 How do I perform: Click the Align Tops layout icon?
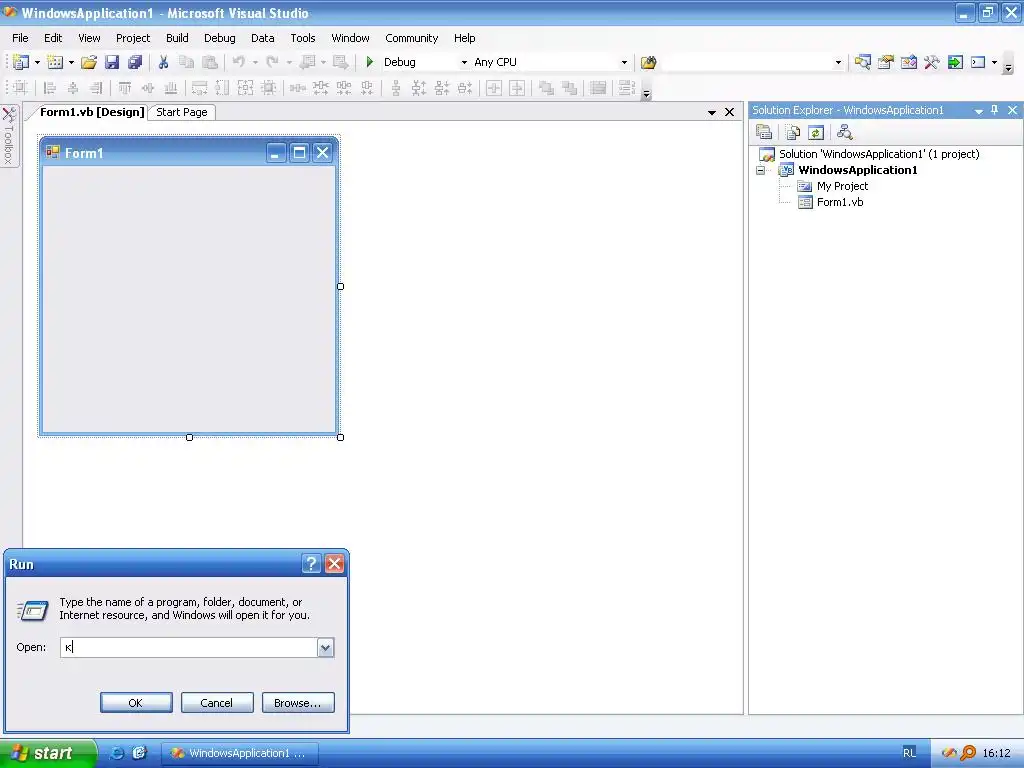pos(125,88)
